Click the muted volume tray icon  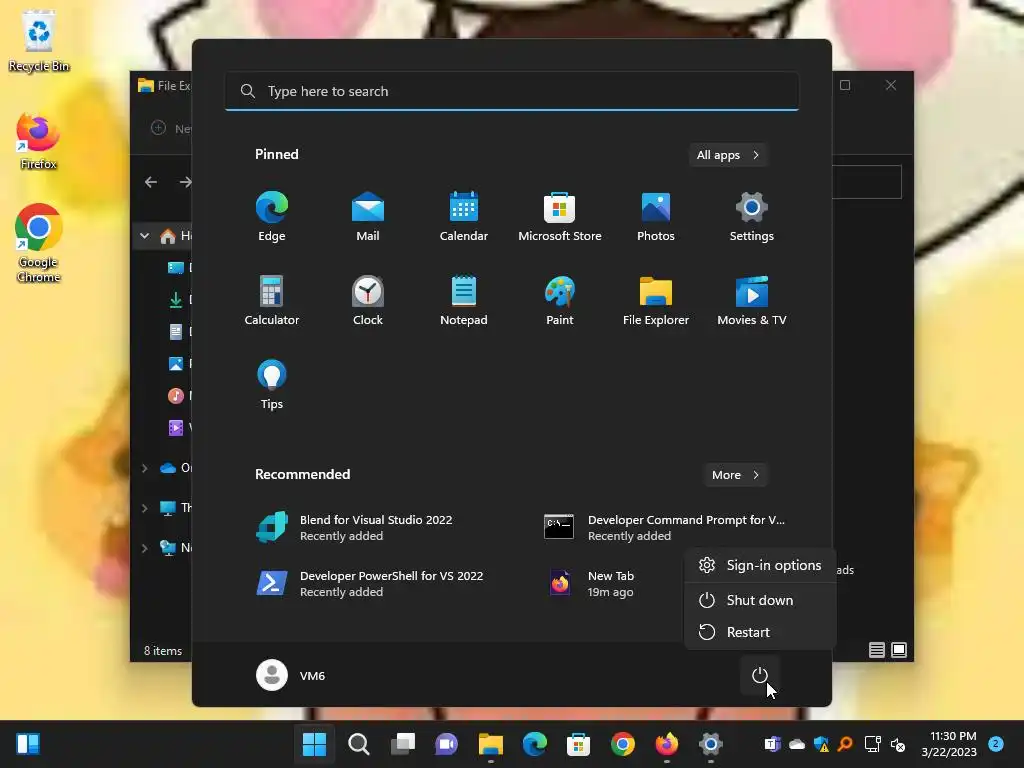tap(898, 744)
